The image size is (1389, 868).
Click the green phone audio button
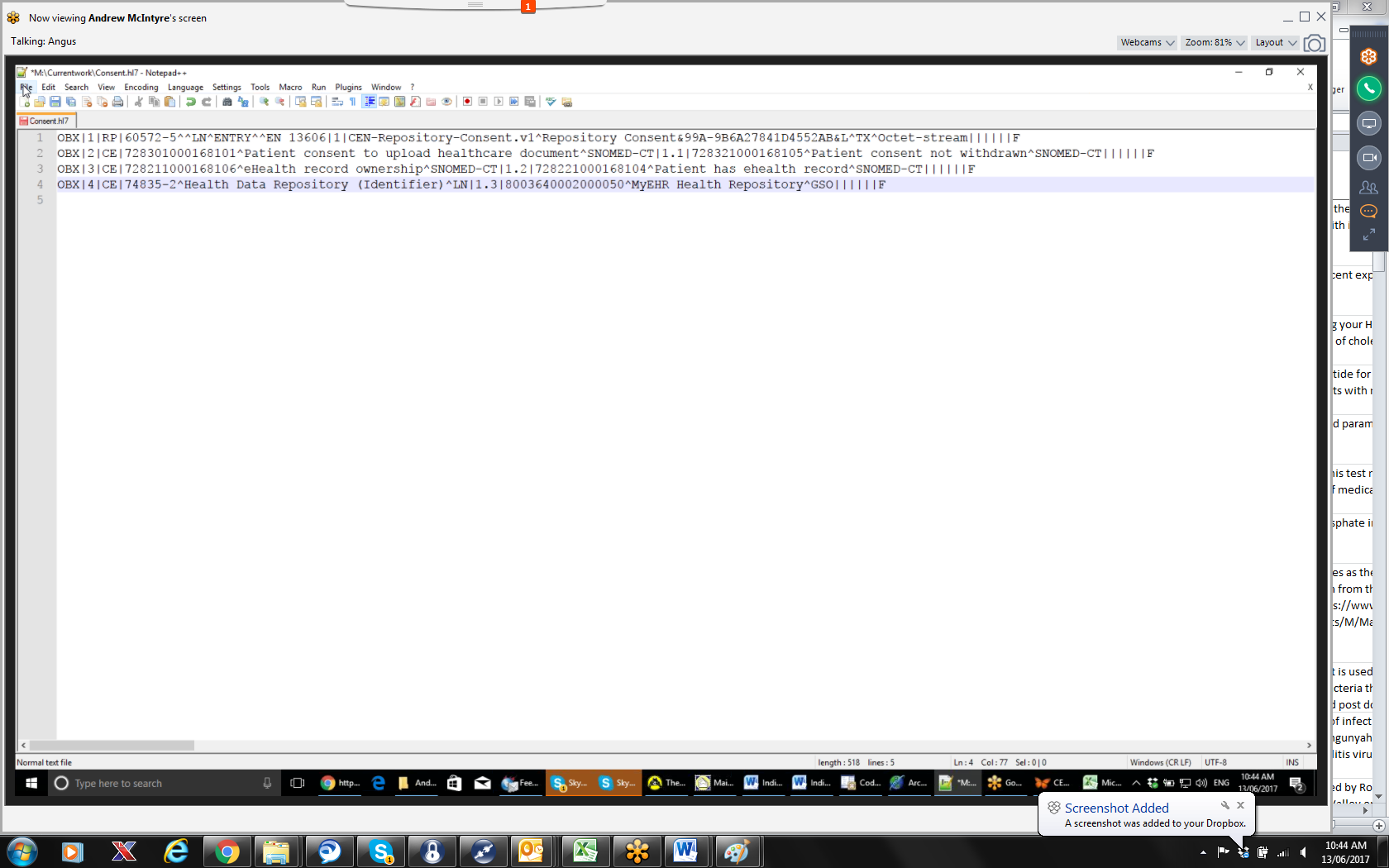[1368, 88]
